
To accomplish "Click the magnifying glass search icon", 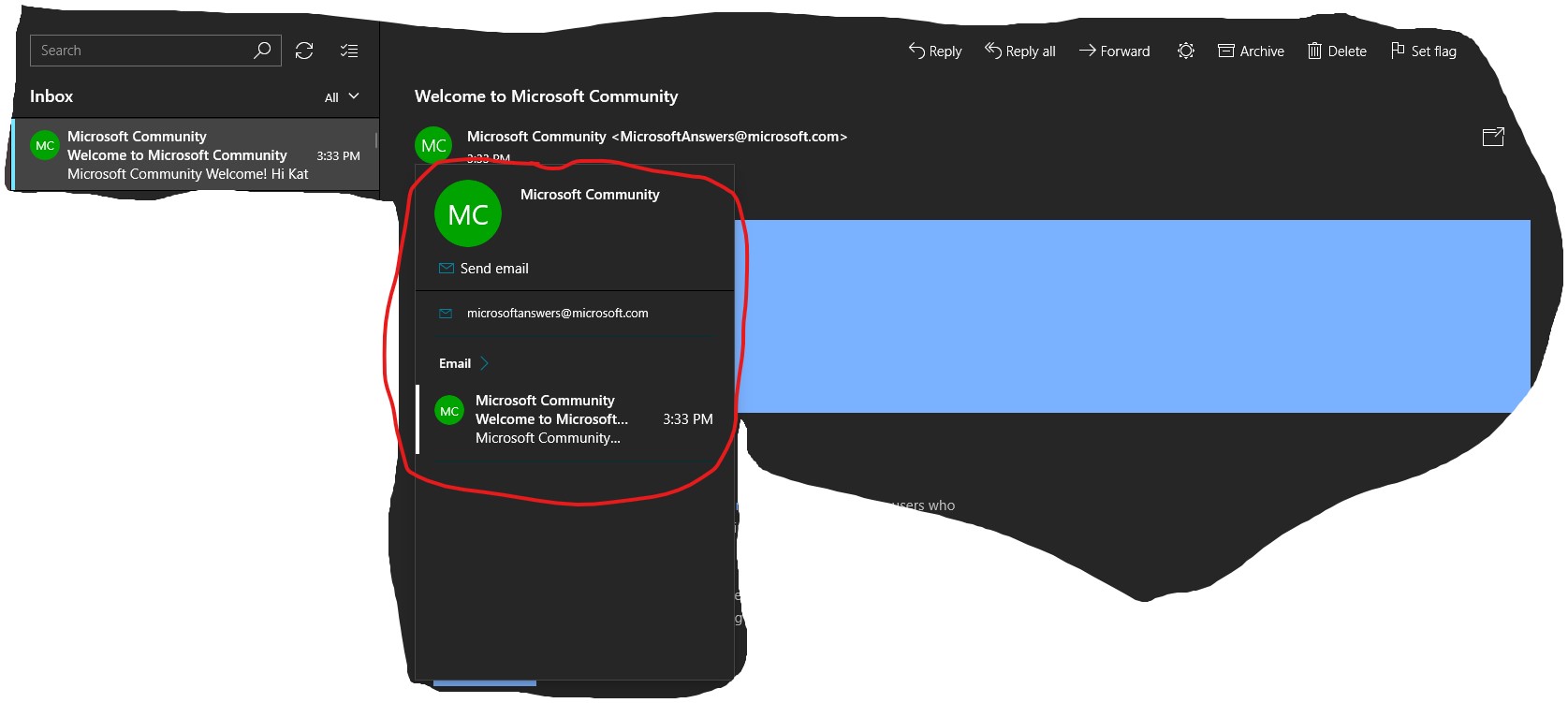I will [263, 51].
